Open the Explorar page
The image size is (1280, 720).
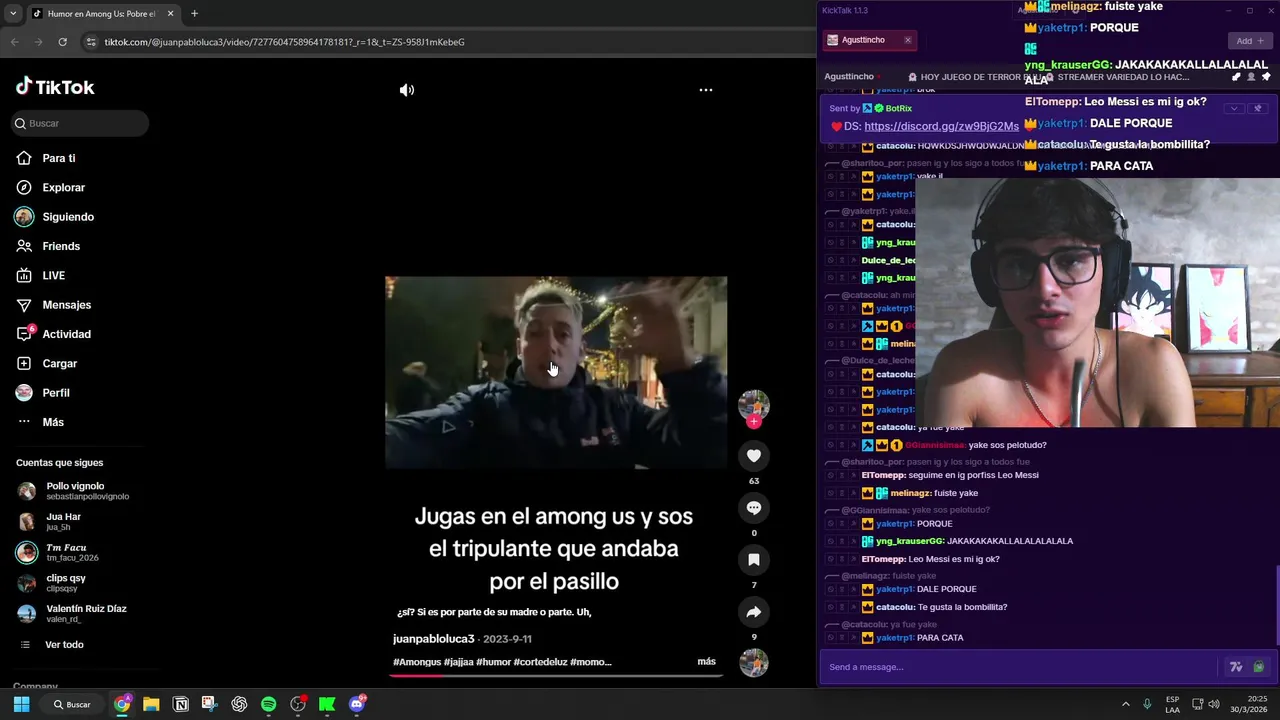click(x=63, y=187)
